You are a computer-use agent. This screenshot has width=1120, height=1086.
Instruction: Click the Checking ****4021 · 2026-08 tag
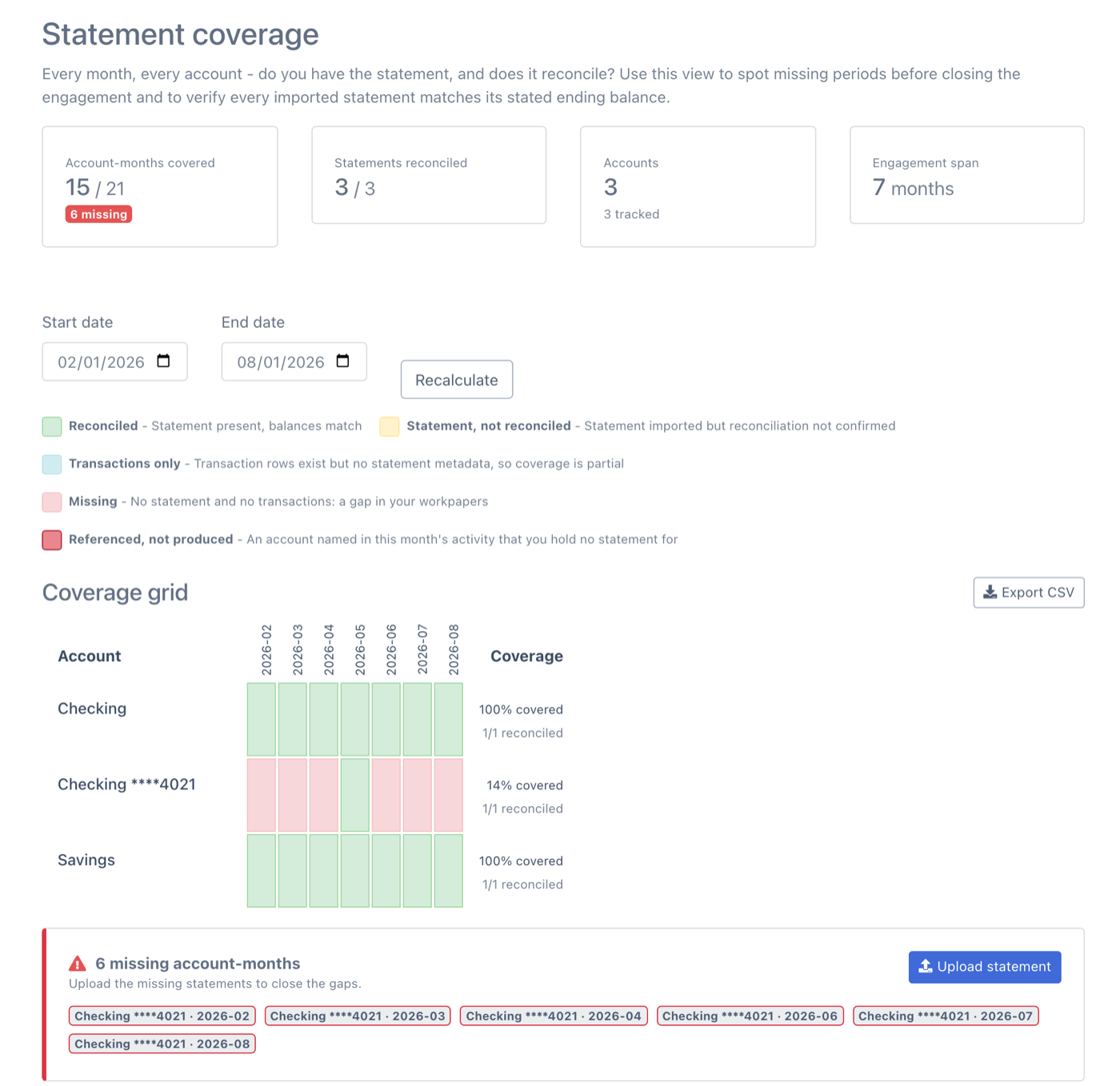tap(162, 1044)
